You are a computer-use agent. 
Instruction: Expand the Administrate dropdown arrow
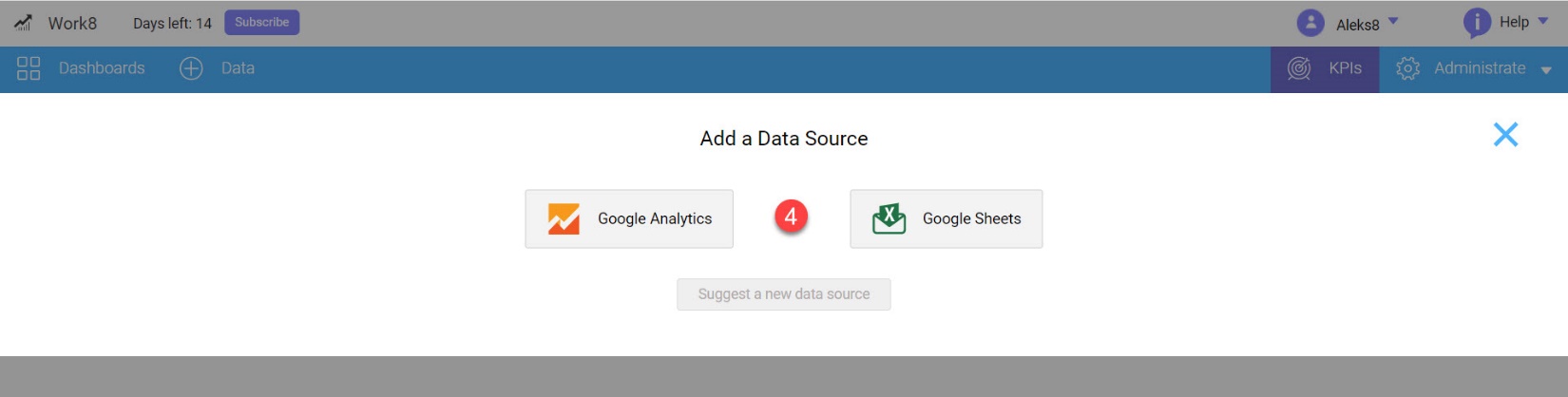(x=1546, y=70)
